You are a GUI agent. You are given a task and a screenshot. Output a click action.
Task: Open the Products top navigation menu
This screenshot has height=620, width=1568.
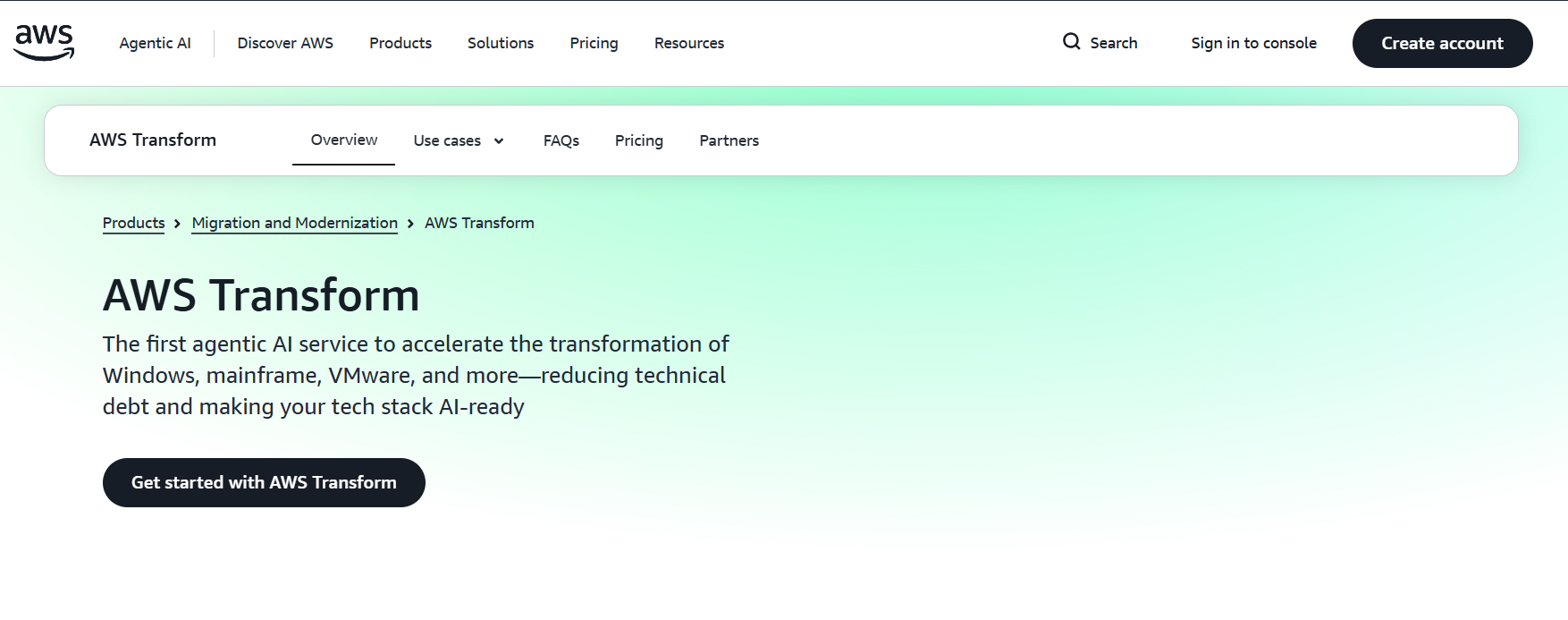click(400, 43)
